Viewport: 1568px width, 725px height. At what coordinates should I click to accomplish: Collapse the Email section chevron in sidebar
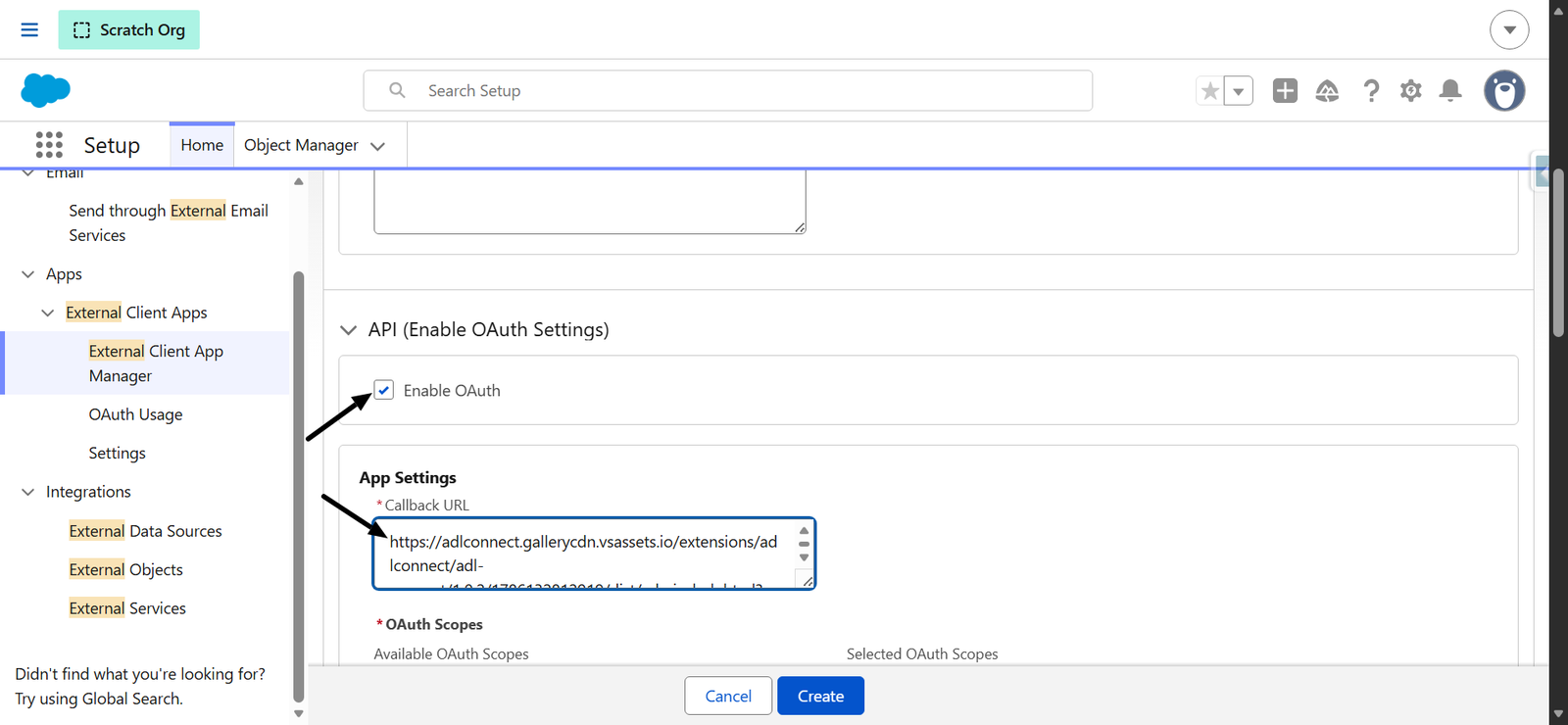[x=27, y=173]
